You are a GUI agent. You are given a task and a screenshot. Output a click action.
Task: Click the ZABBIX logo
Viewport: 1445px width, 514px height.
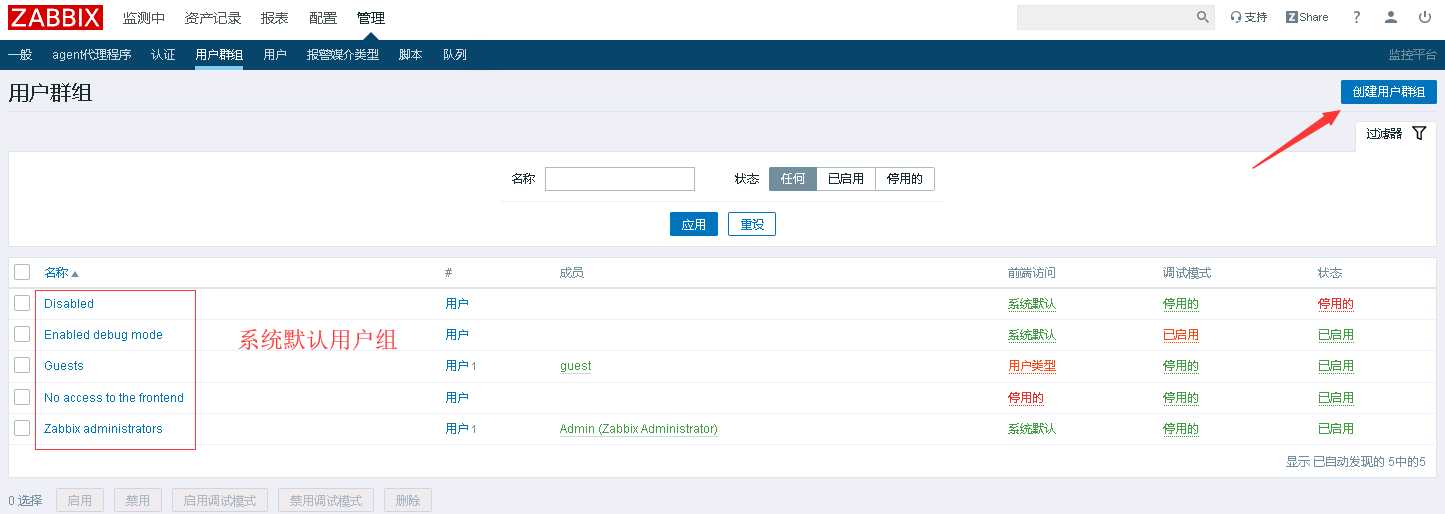(55, 17)
